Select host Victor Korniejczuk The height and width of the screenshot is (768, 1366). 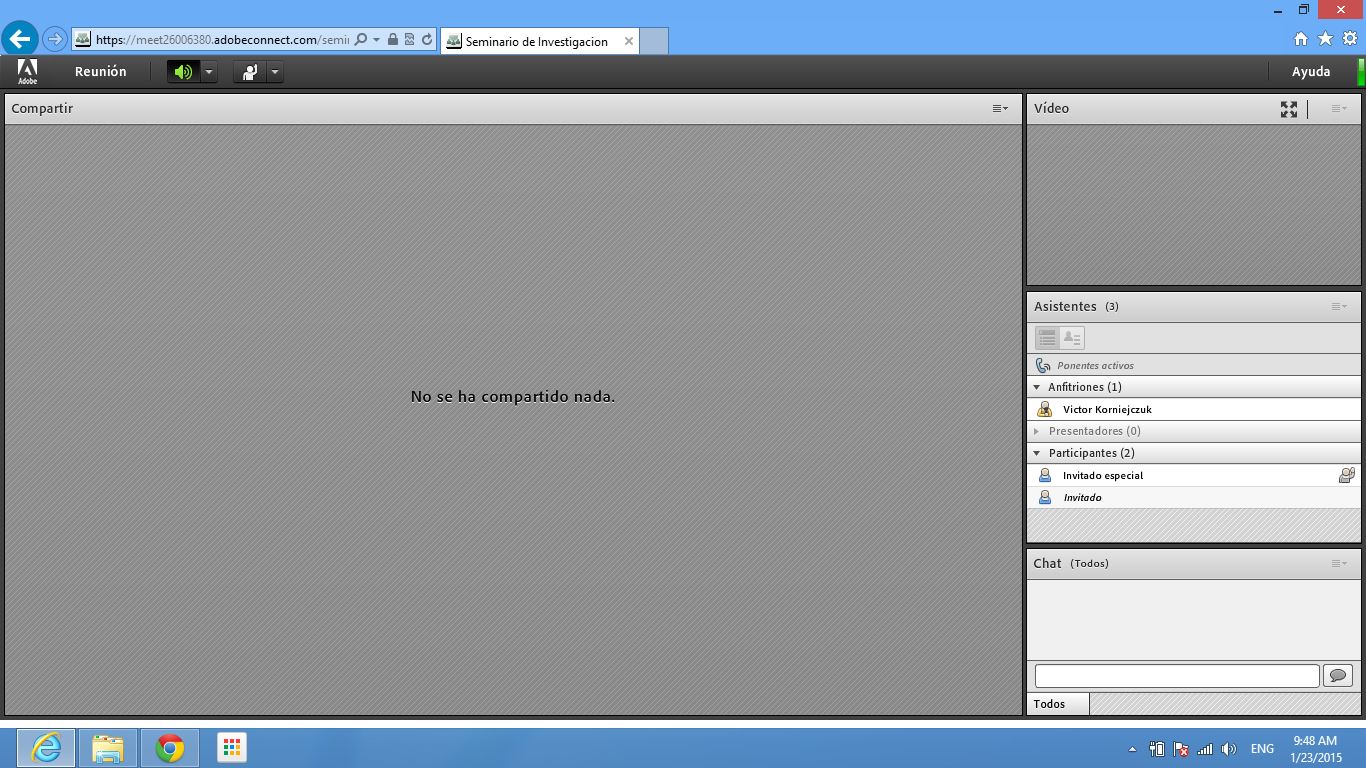click(1194, 409)
